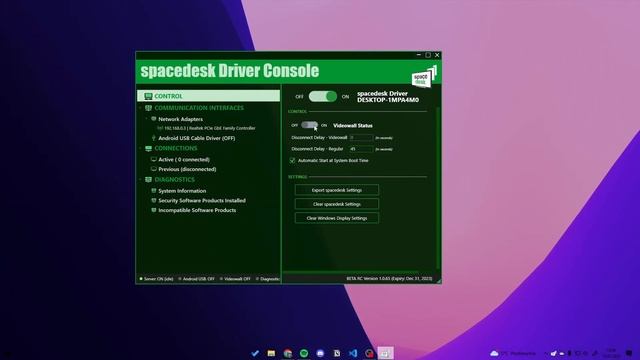Open Security Software Products Installed
Image resolution: width=640 pixels, height=360 pixels.
point(202,200)
